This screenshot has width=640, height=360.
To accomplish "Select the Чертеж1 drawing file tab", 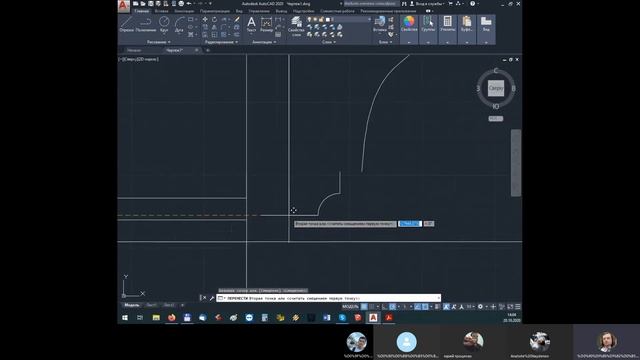I will click(175, 50).
